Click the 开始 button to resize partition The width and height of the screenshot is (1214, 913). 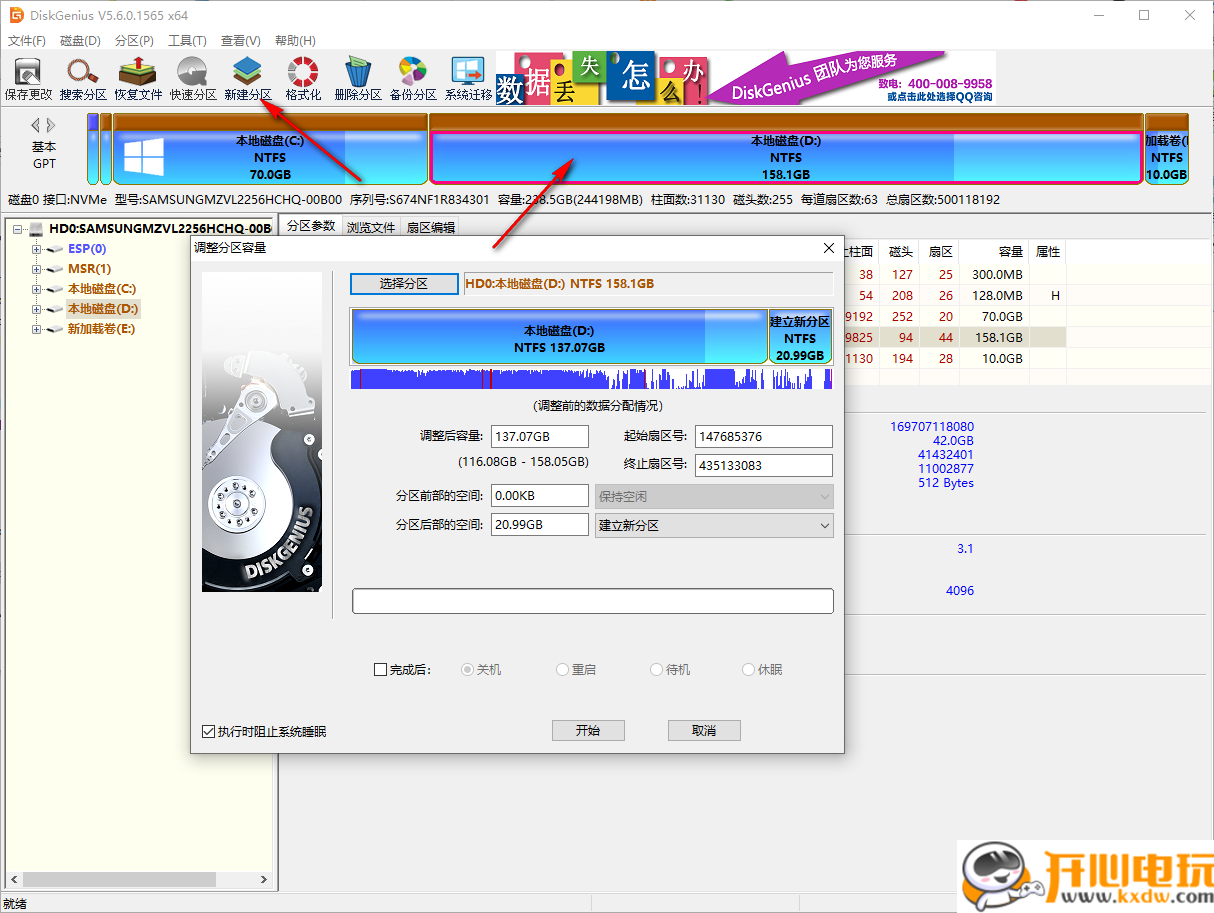(588, 730)
